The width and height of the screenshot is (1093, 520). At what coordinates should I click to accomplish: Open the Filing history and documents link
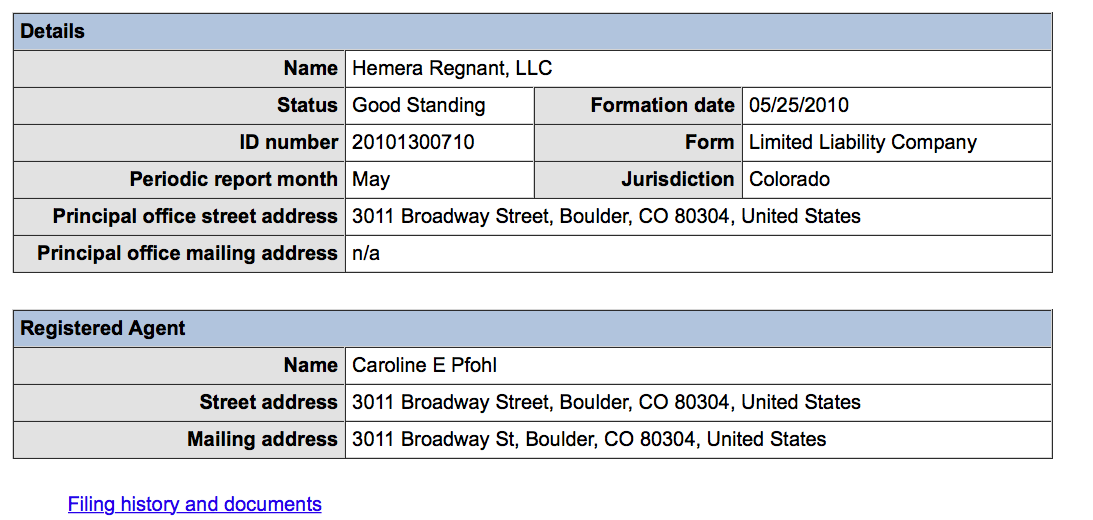pos(194,504)
